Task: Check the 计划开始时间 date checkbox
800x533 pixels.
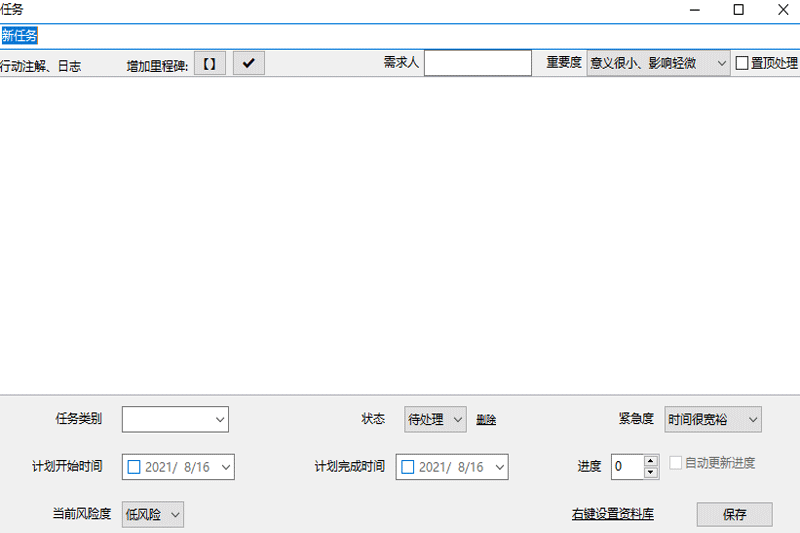Action: [134, 467]
